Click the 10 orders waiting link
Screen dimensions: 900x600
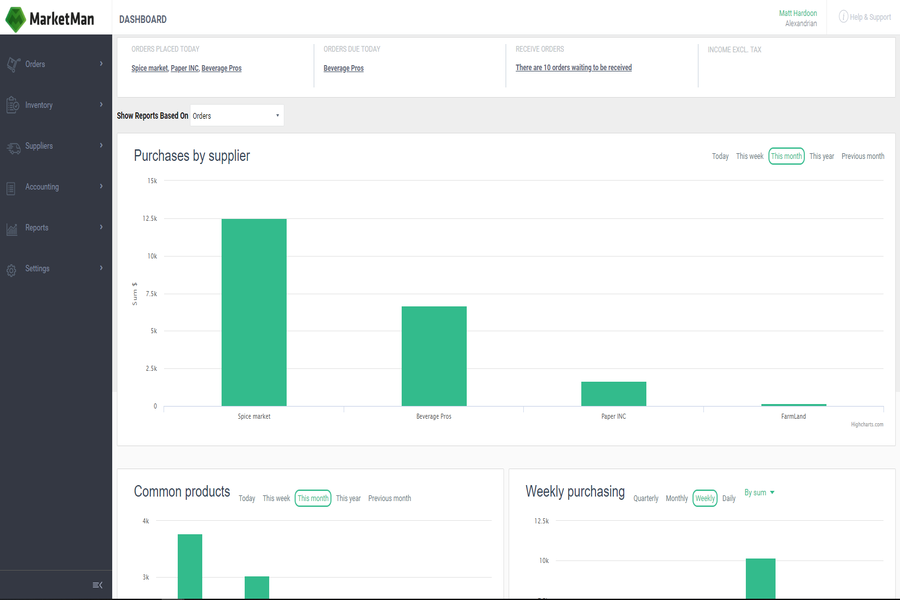click(x=573, y=68)
